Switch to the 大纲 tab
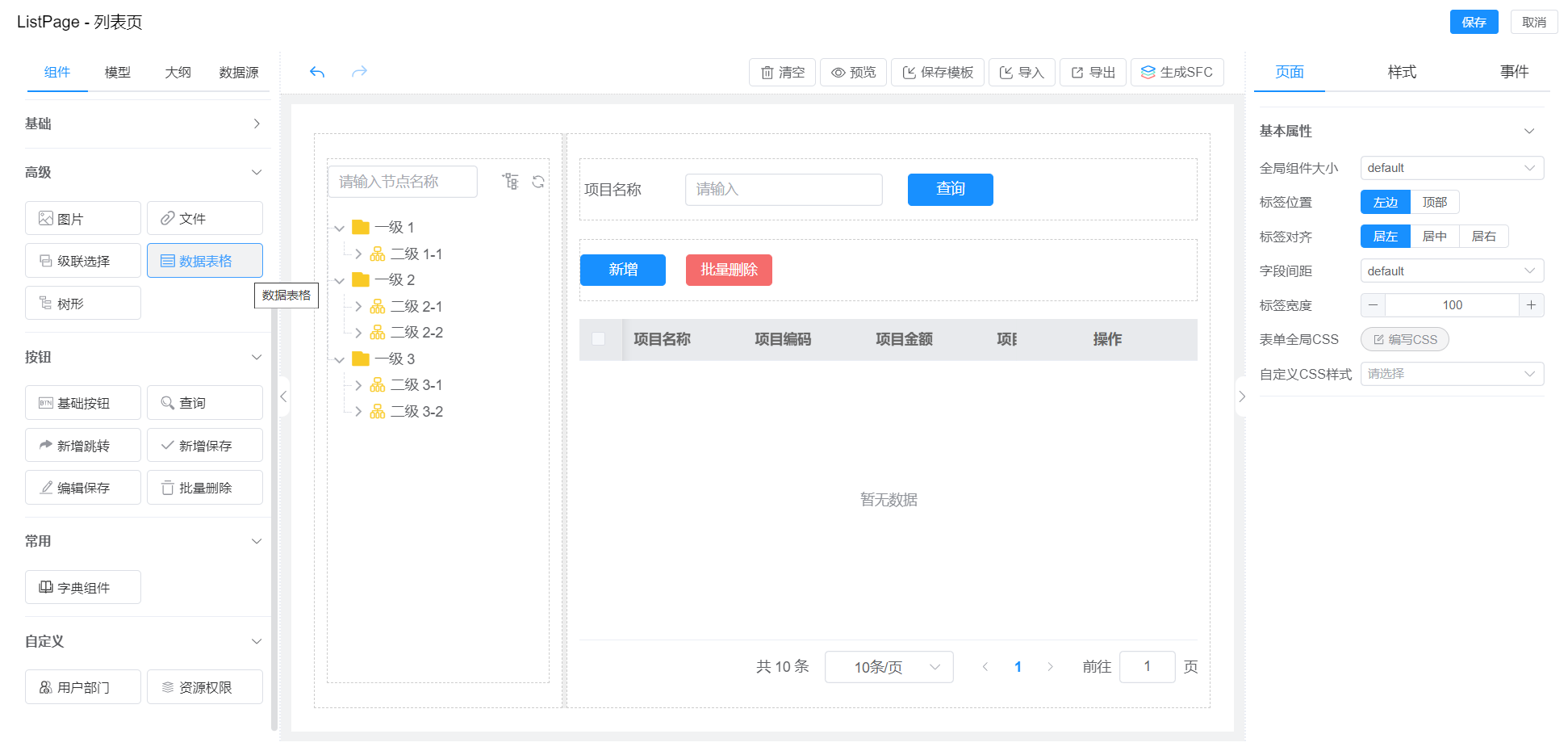This screenshot has height=755, width=1568. [178, 72]
